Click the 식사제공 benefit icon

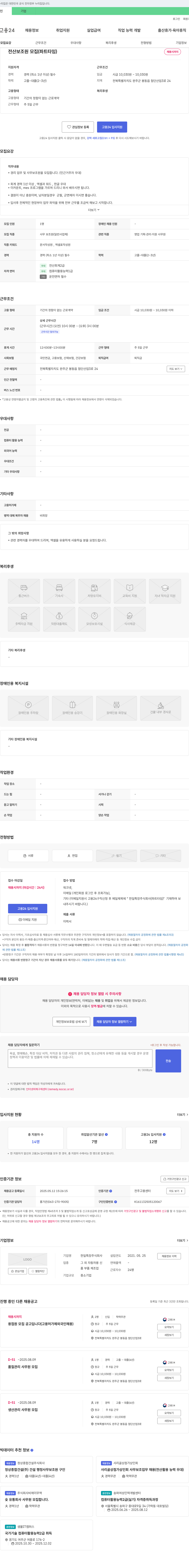129,619
